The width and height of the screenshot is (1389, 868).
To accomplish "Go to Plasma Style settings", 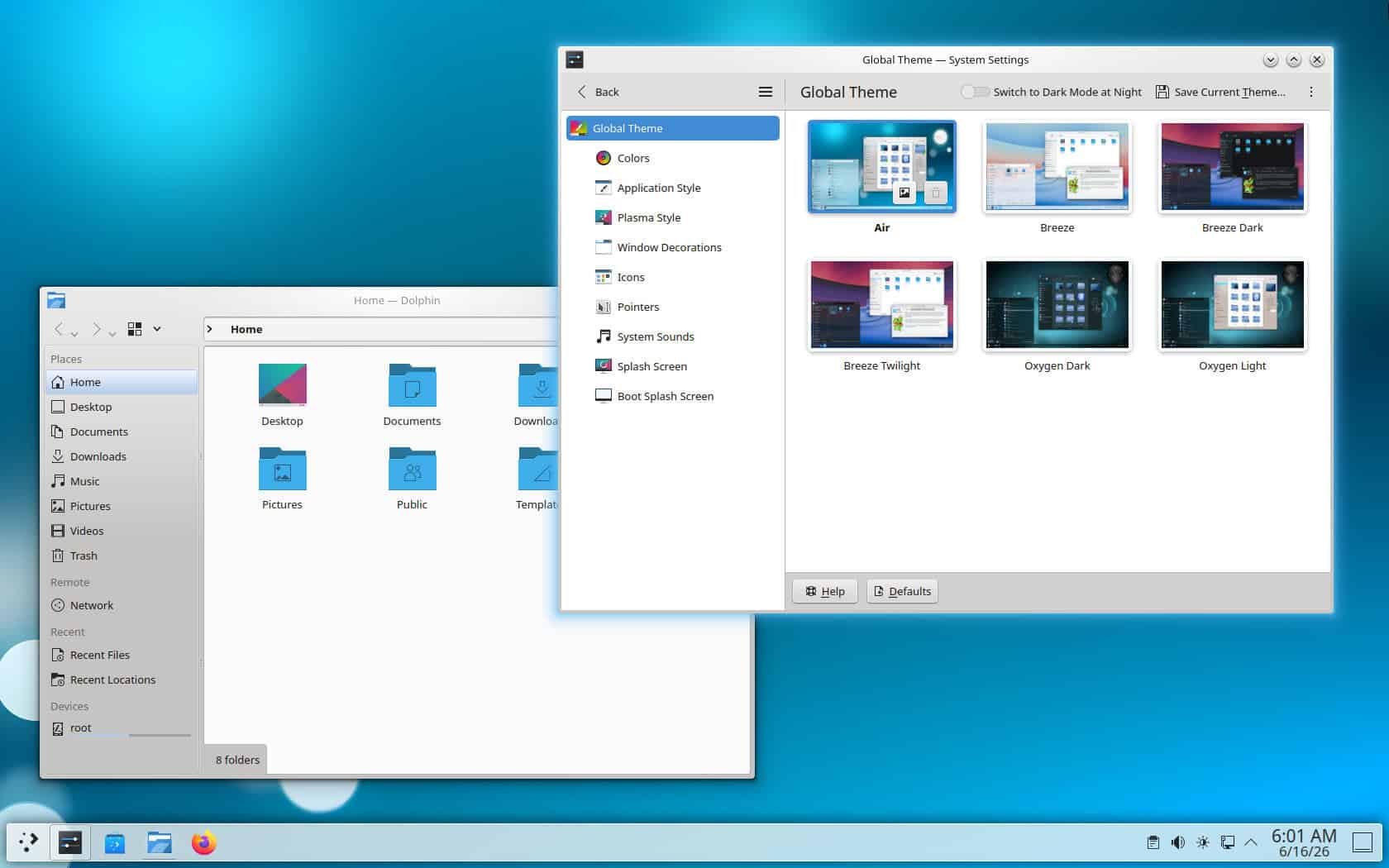I will click(x=673, y=217).
